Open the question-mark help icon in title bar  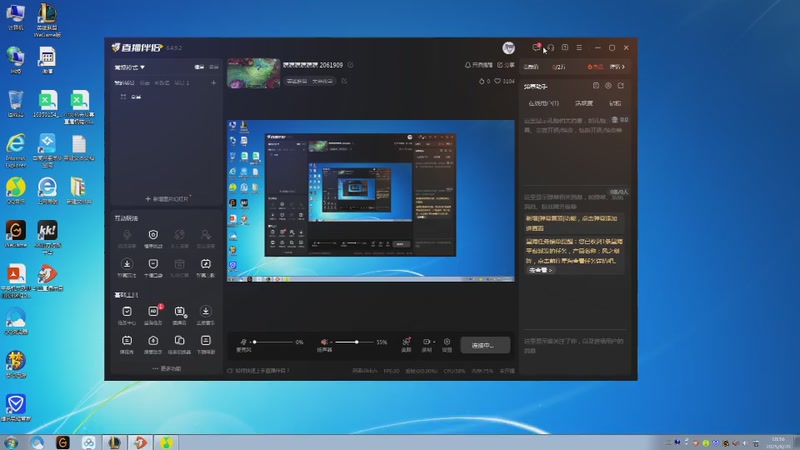click(x=565, y=47)
